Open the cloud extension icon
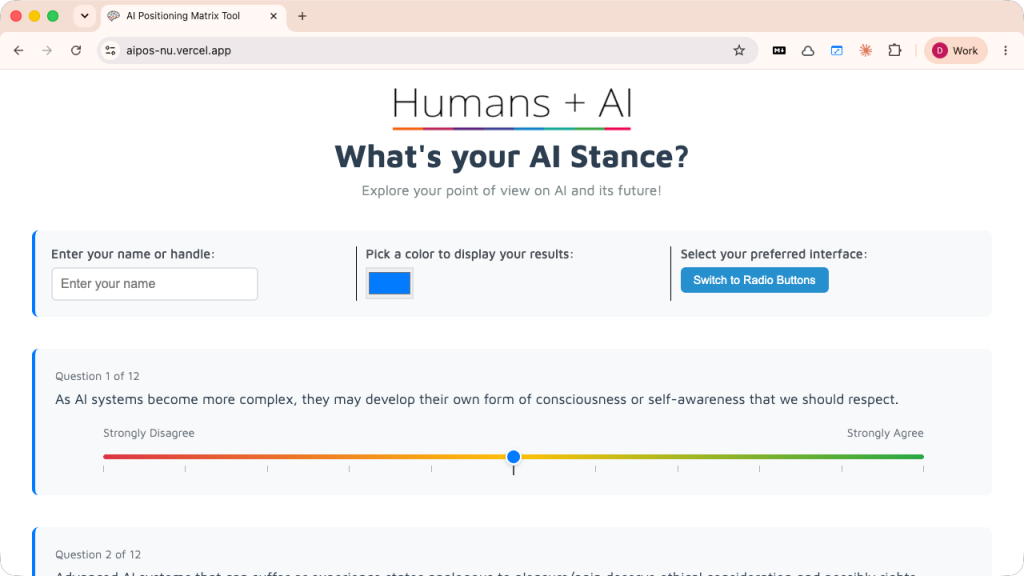 [808, 50]
